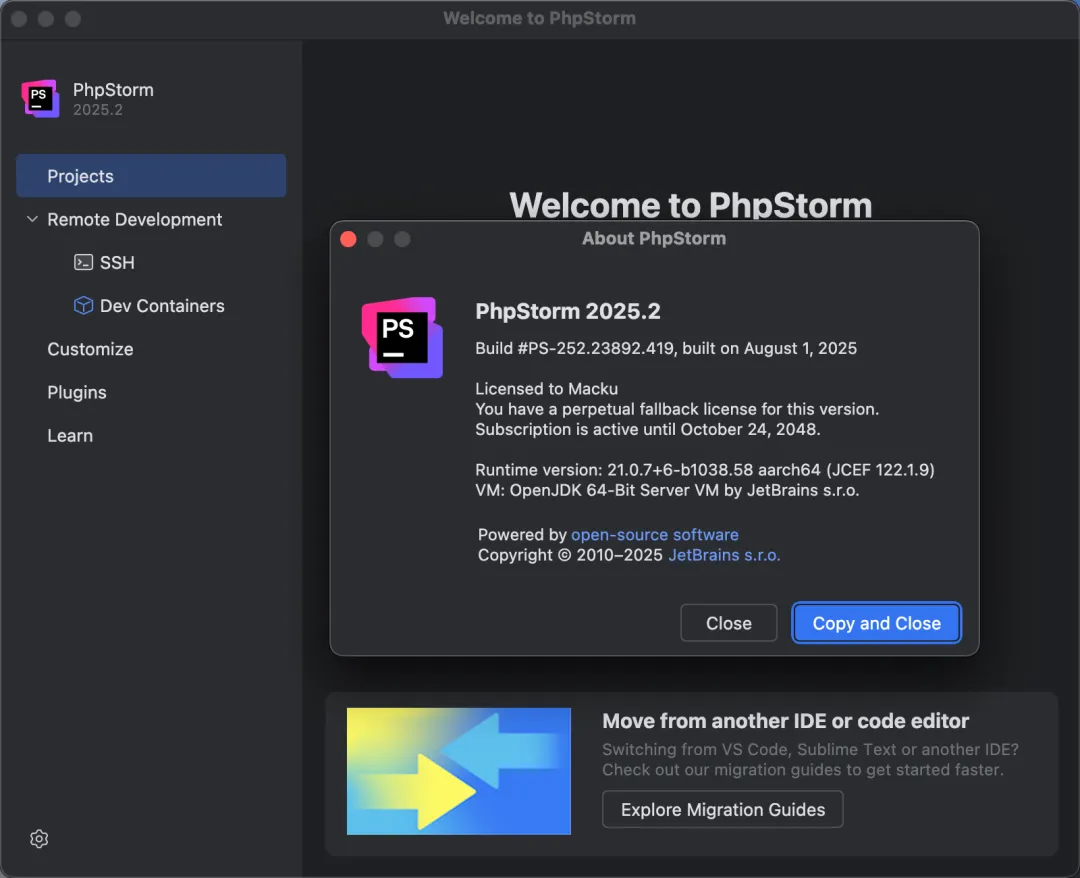Click the perpetual fallback license text
The width and height of the screenshot is (1080, 878).
677,409
